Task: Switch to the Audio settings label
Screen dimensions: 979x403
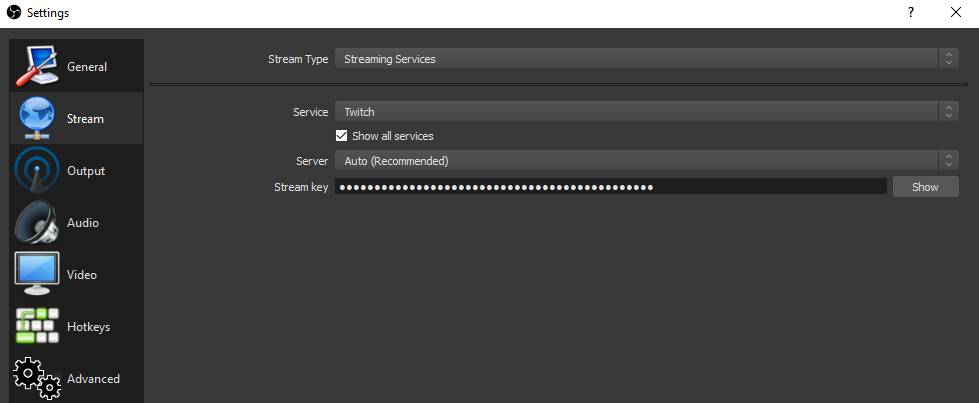Action: click(x=83, y=223)
